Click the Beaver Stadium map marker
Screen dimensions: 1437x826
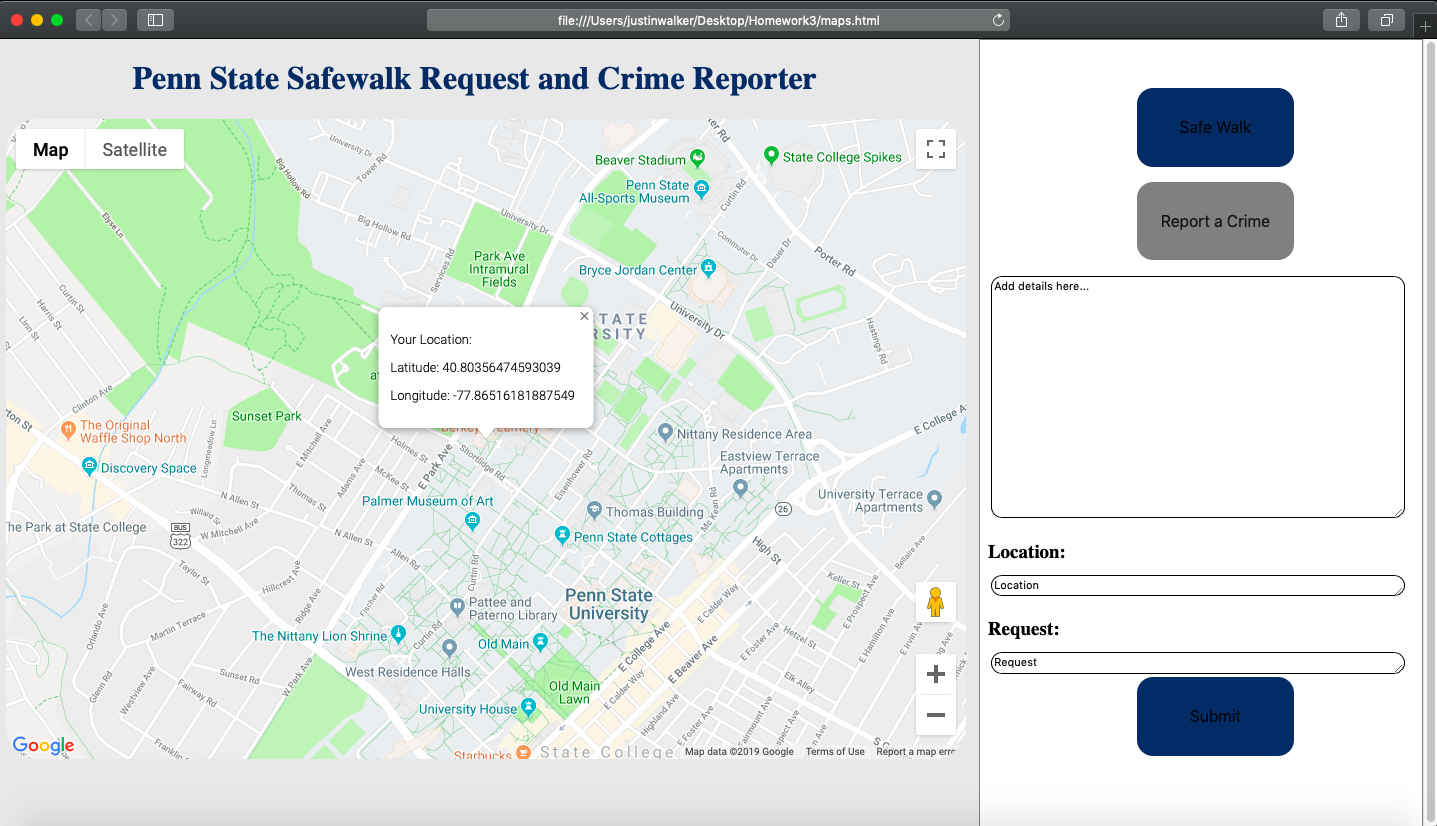[697, 157]
